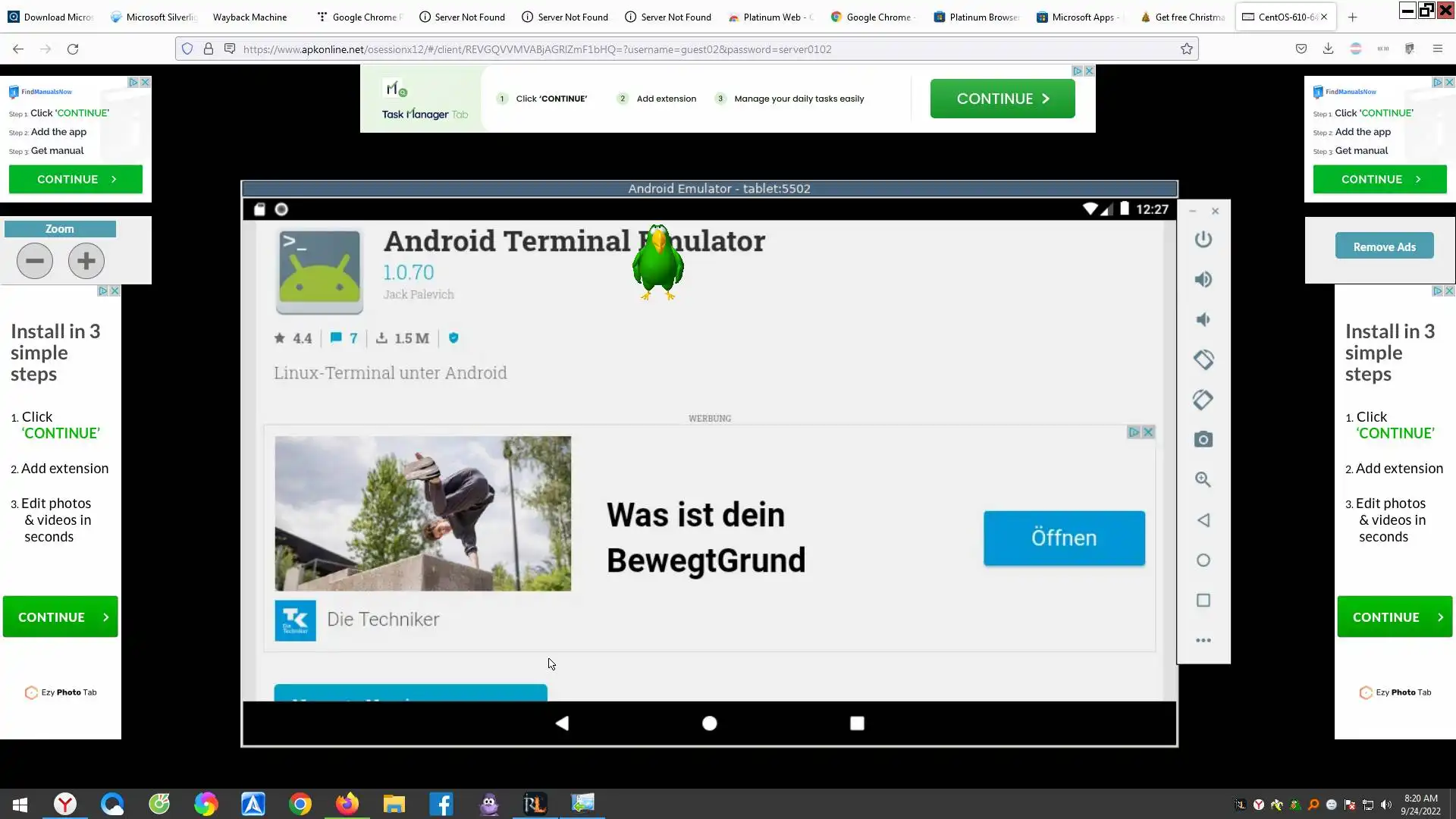Viewport: 1456px width, 819px height.
Task: Tap the Android recent apps square button
Action: pos(857,723)
